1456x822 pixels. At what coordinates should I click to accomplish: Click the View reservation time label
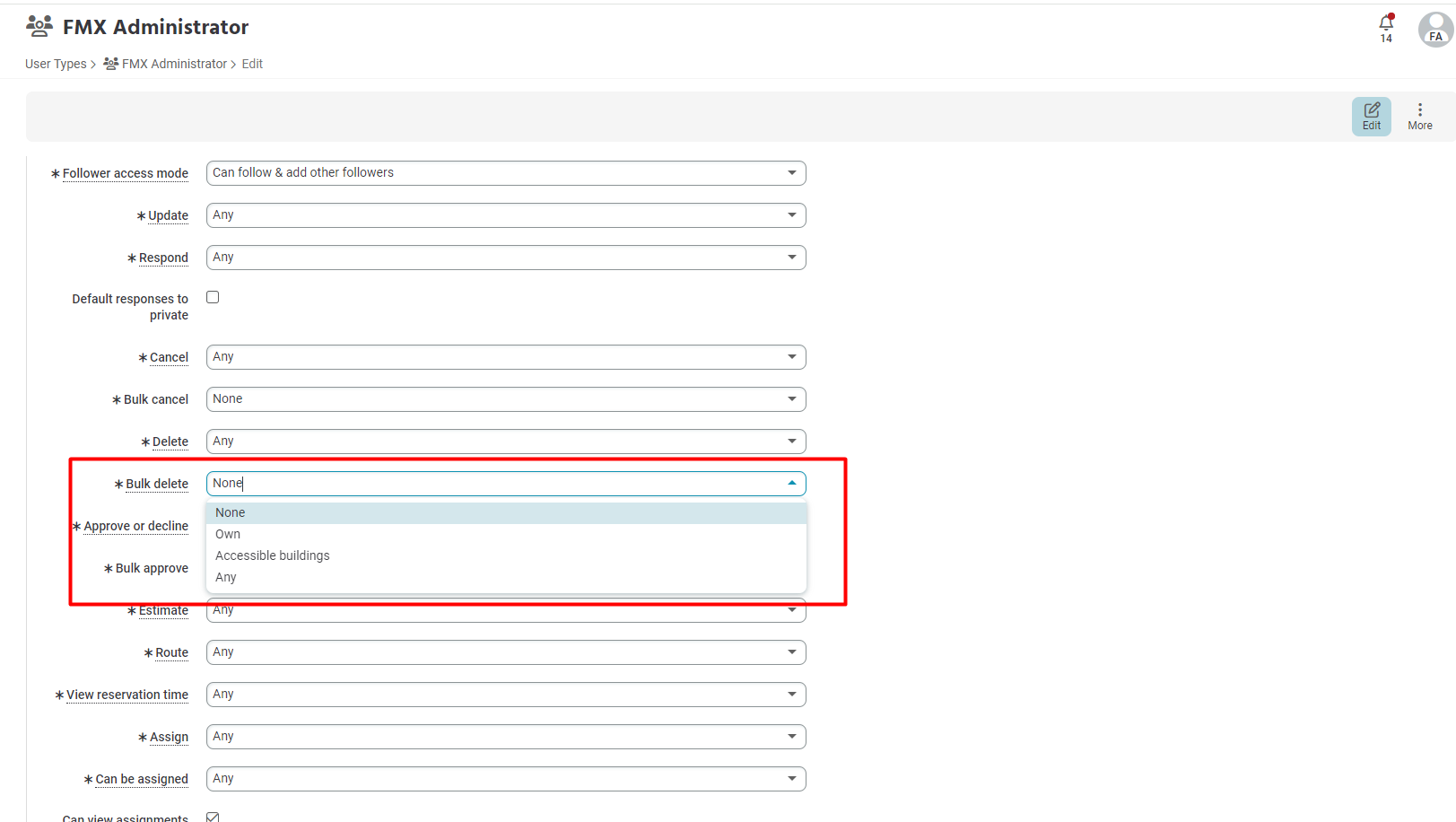[127, 695]
